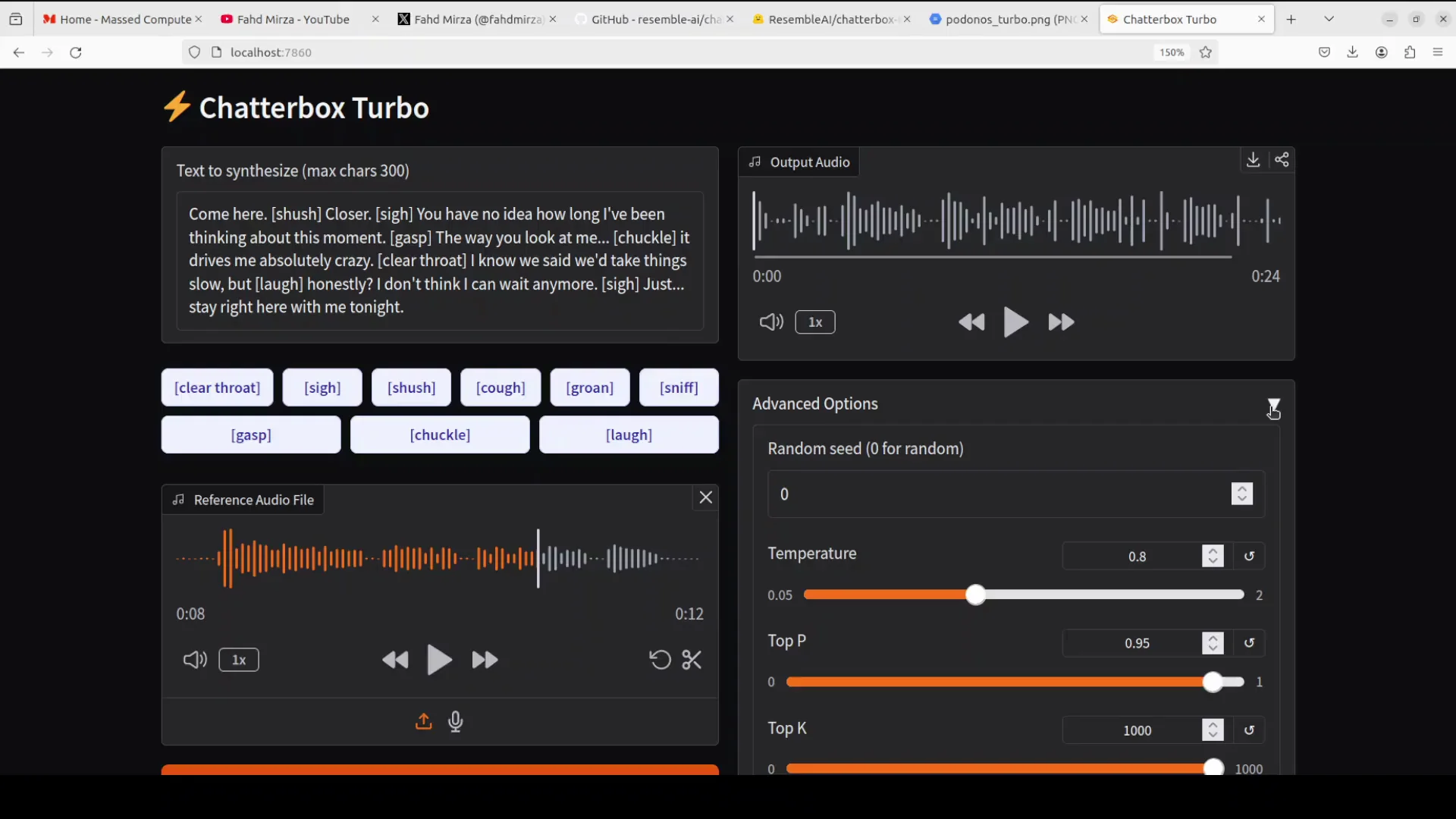
Task: Open the Temperature value stepper up arrow
Action: tap(1213, 551)
